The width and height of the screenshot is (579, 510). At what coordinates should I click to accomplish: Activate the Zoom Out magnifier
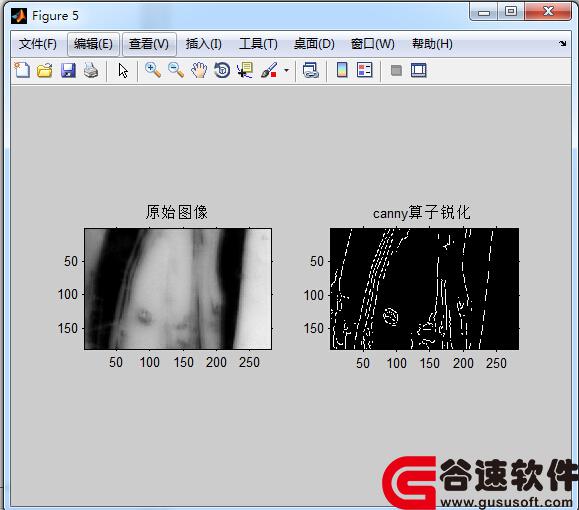tap(176, 70)
